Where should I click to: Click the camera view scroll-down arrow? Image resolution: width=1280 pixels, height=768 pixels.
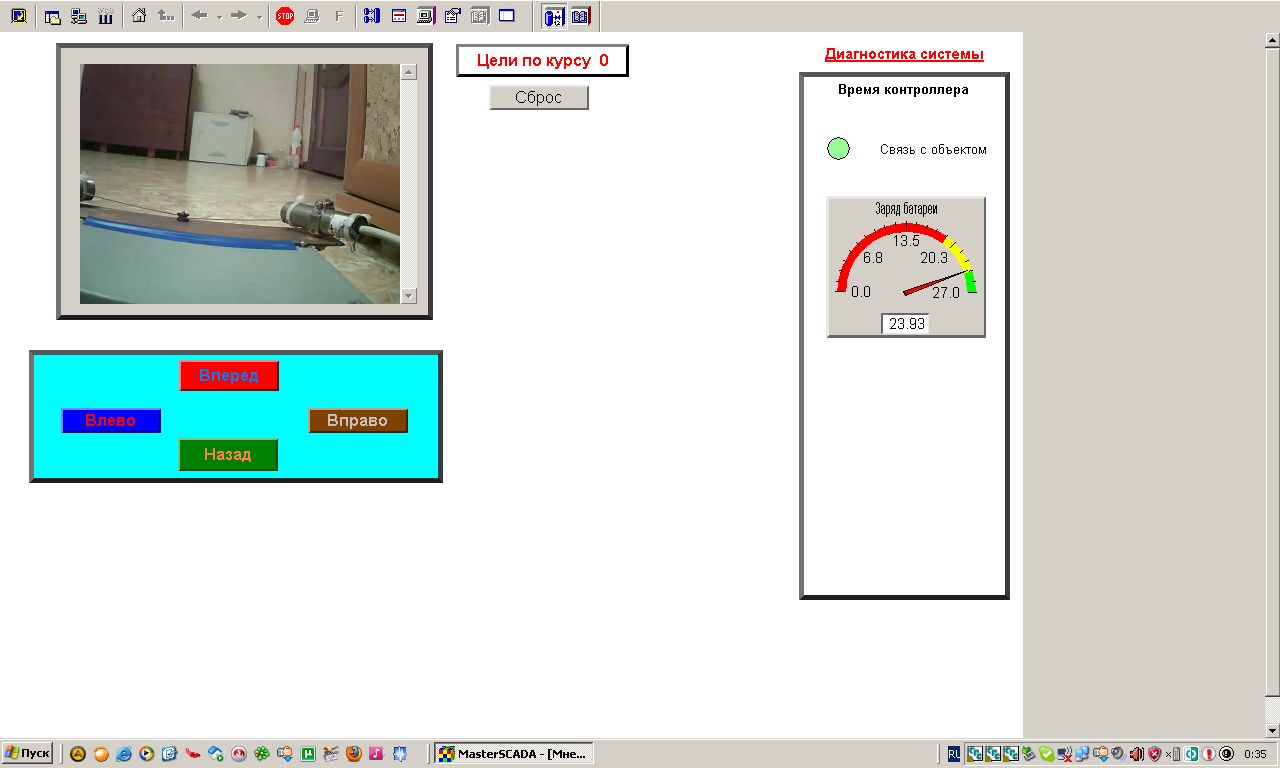coord(408,295)
